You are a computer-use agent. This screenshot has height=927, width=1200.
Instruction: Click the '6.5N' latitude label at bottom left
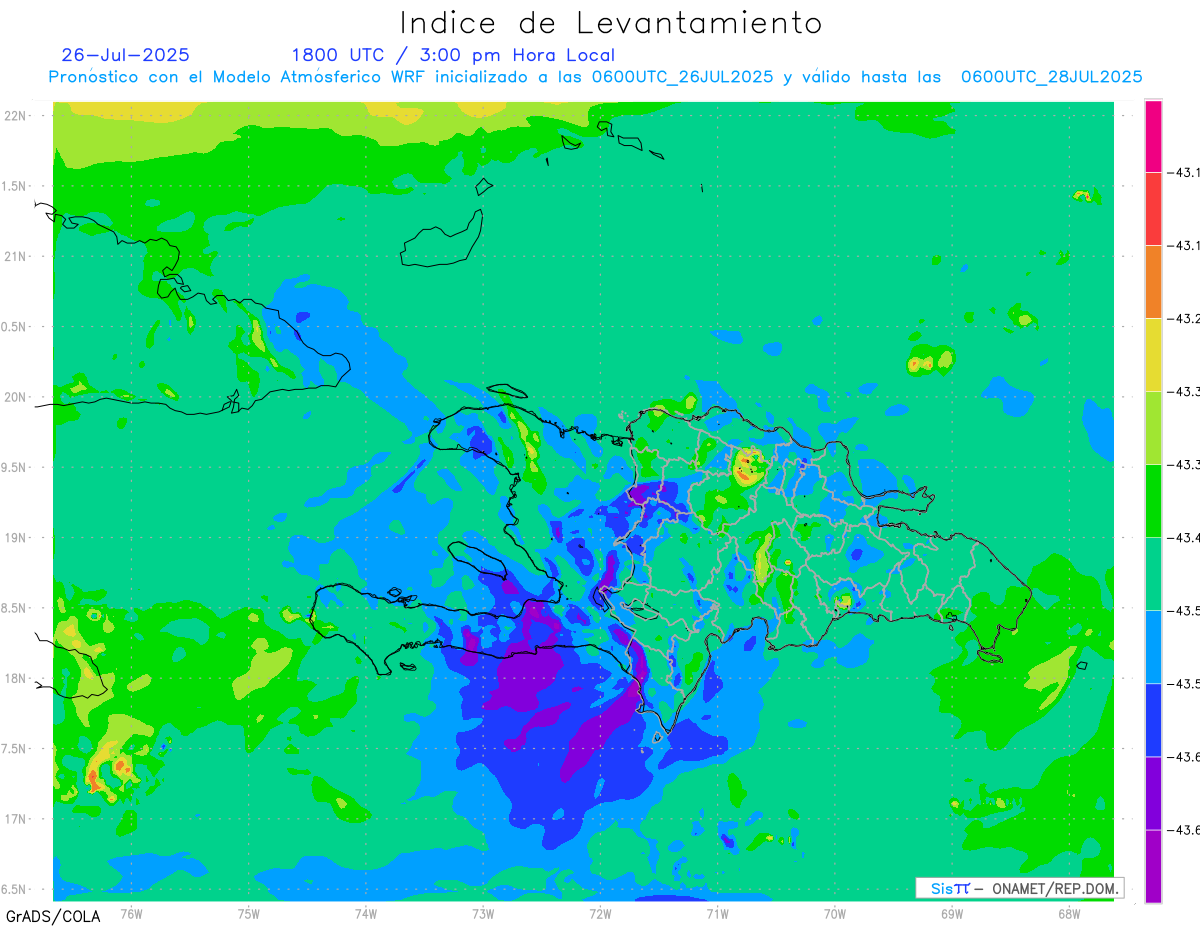tap(15, 890)
